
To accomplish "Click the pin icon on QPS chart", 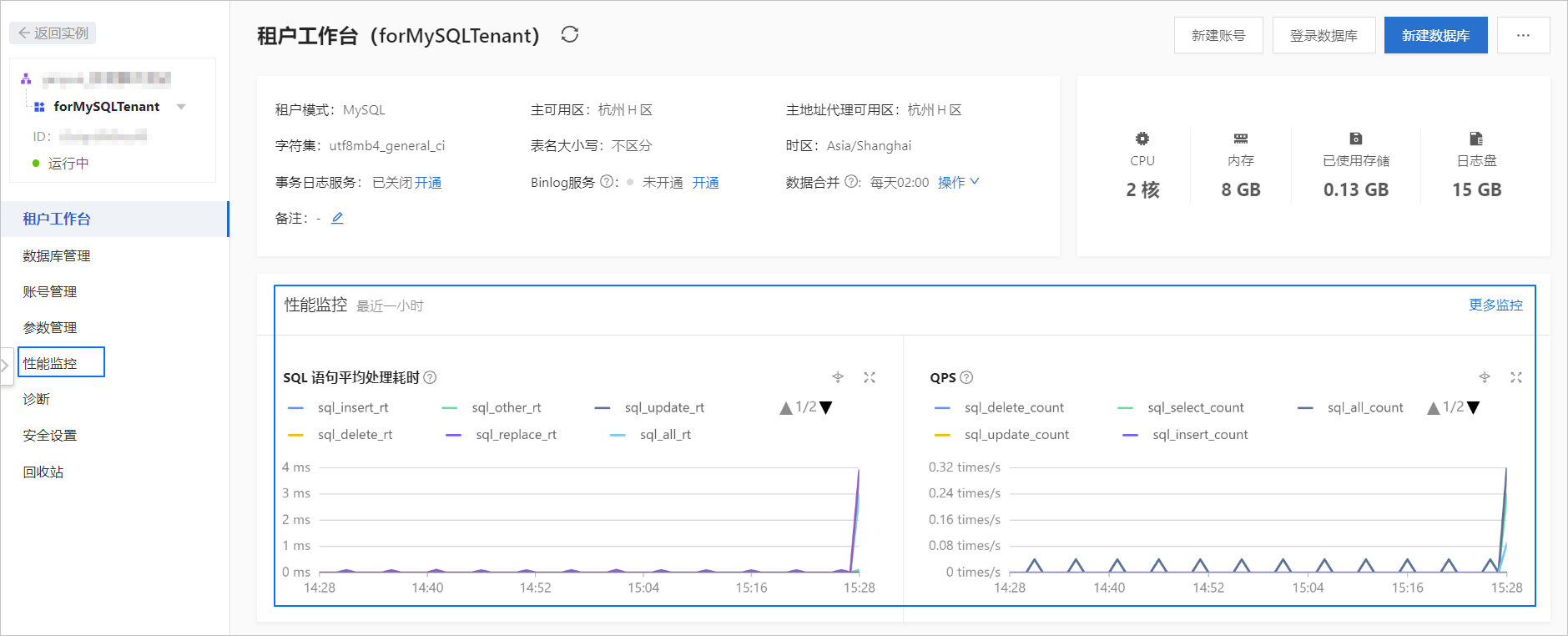I will click(1485, 377).
